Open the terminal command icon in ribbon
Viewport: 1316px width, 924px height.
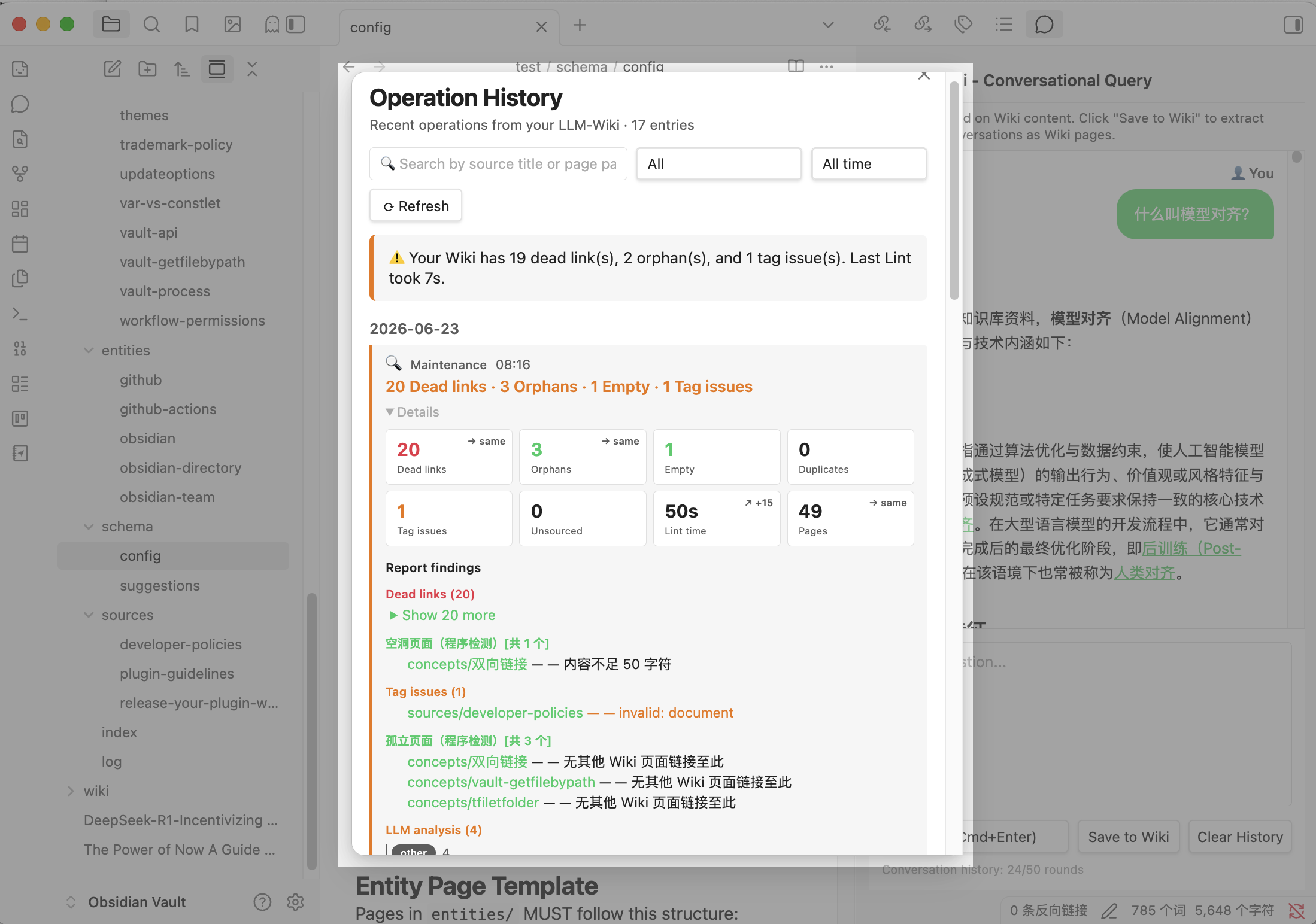point(20,314)
